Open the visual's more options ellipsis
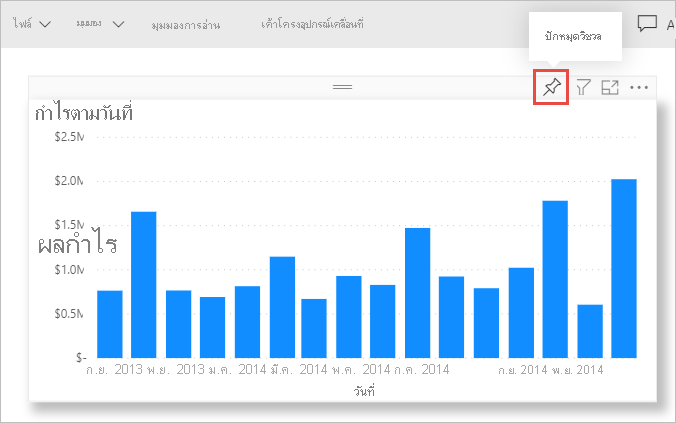The height and width of the screenshot is (423, 676). coord(638,88)
